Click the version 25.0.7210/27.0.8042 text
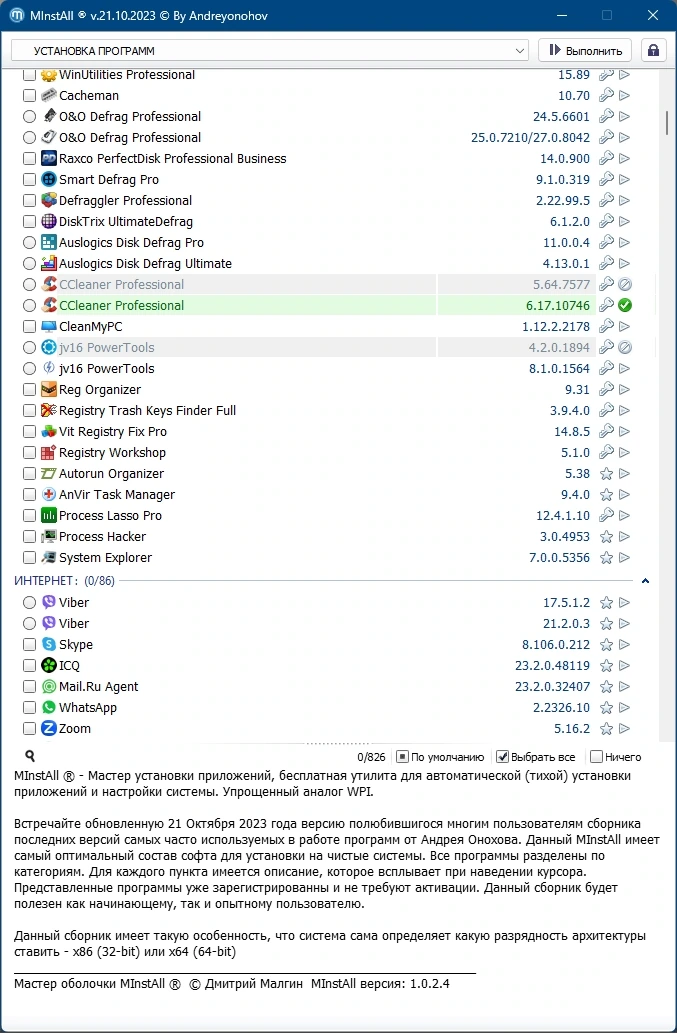Viewport: 677px width, 1033px height. click(x=531, y=138)
